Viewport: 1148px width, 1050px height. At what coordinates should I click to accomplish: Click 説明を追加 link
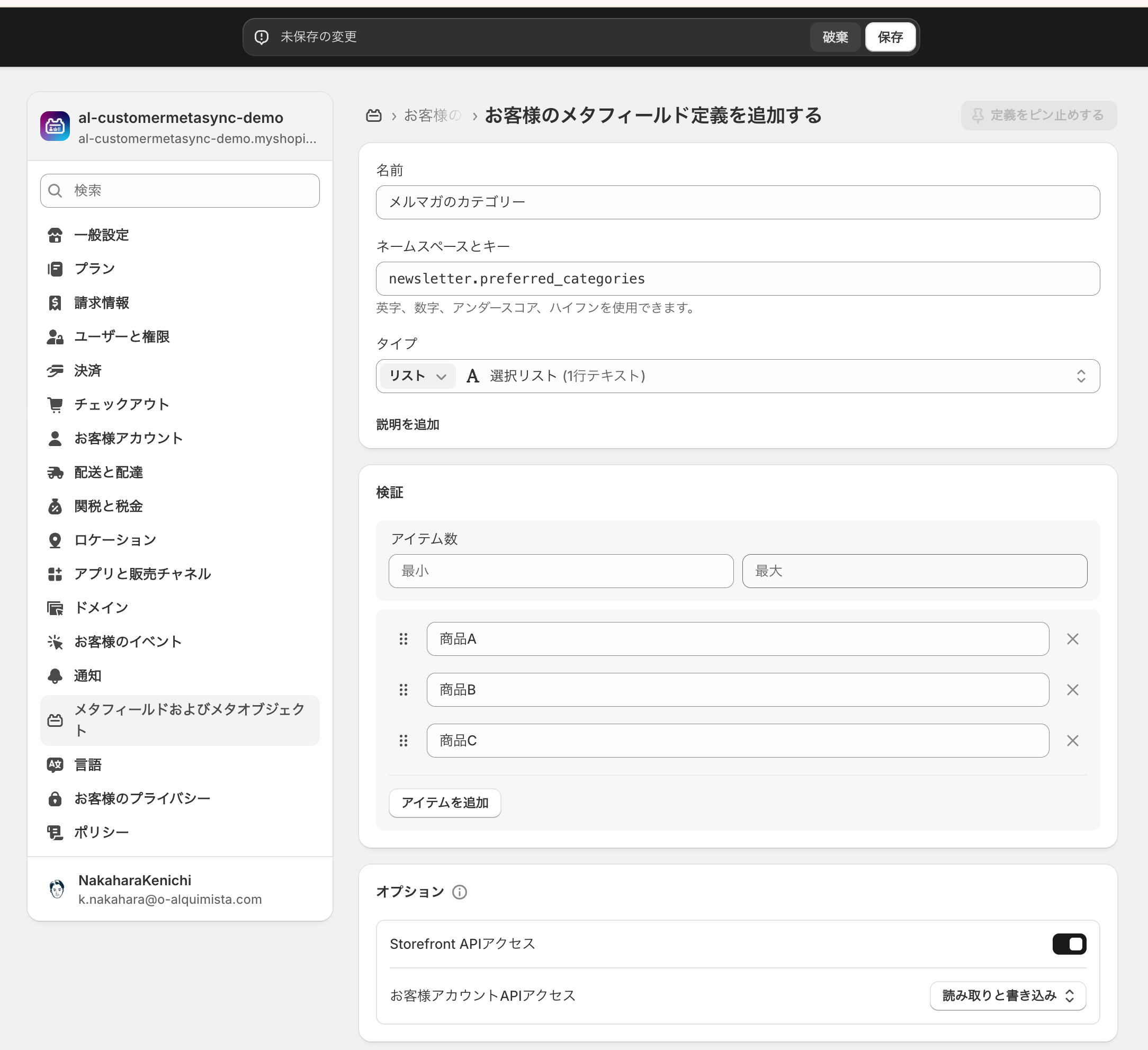(407, 424)
